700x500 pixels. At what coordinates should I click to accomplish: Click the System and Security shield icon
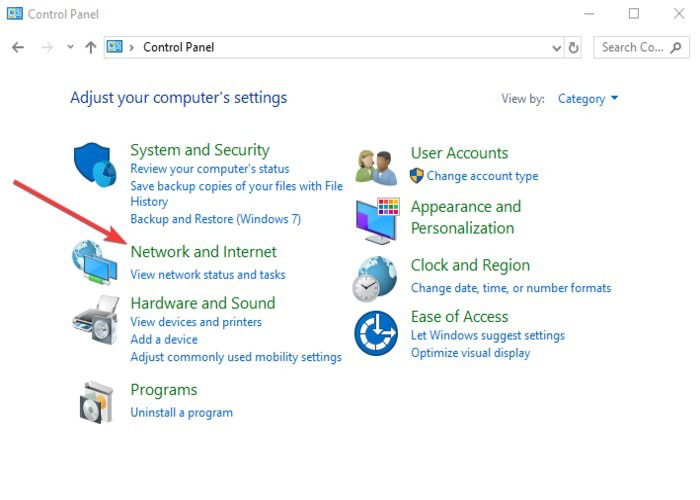[95, 165]
